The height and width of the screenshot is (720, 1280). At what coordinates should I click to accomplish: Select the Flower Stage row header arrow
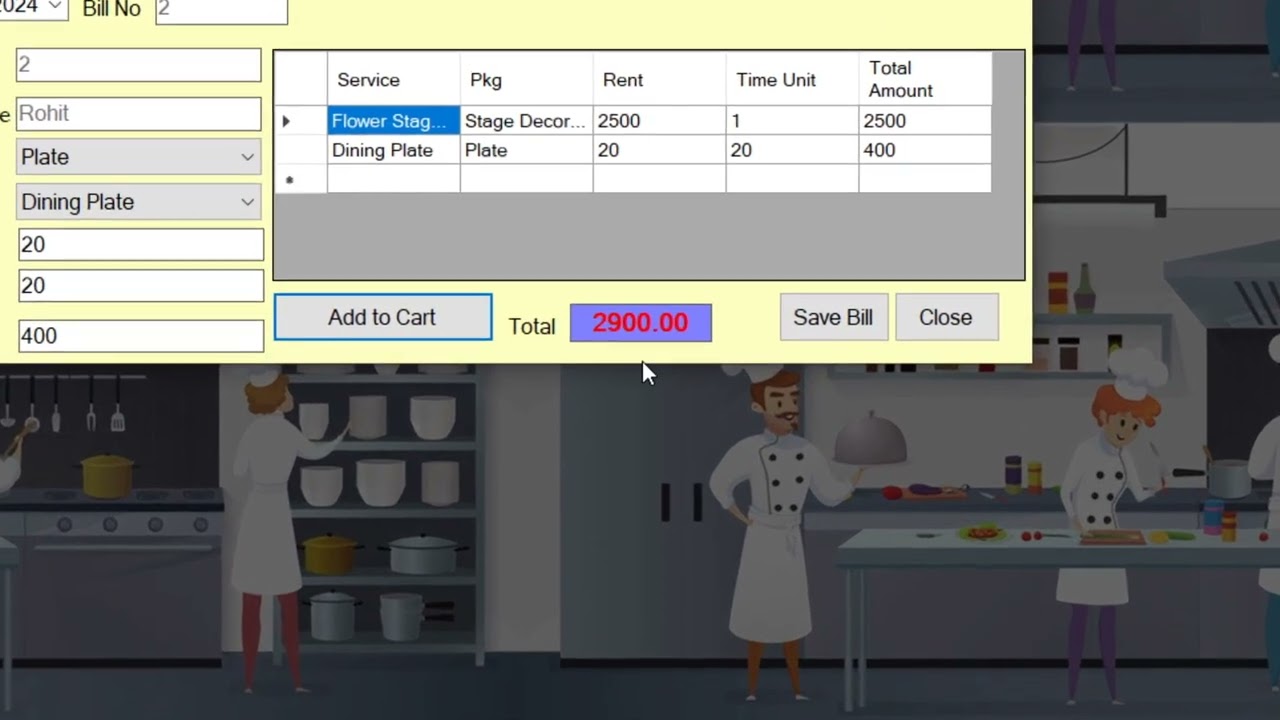click(x=300, y=121)
